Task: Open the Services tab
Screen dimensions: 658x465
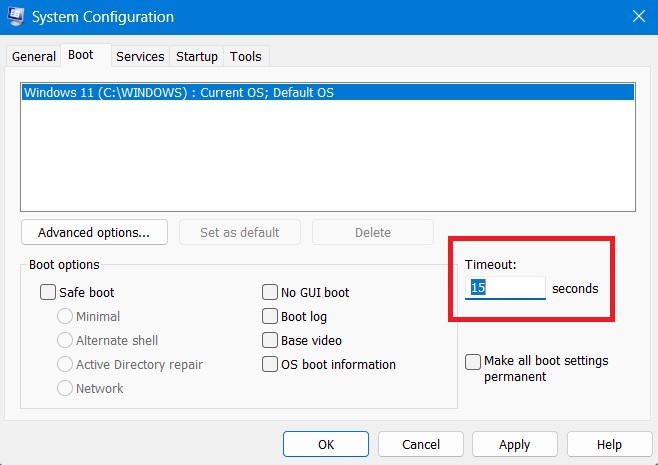Action: (x=140, y=56)
